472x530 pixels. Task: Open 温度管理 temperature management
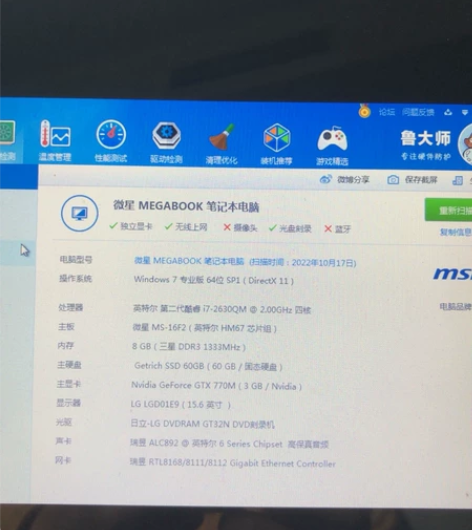point(55,141)
